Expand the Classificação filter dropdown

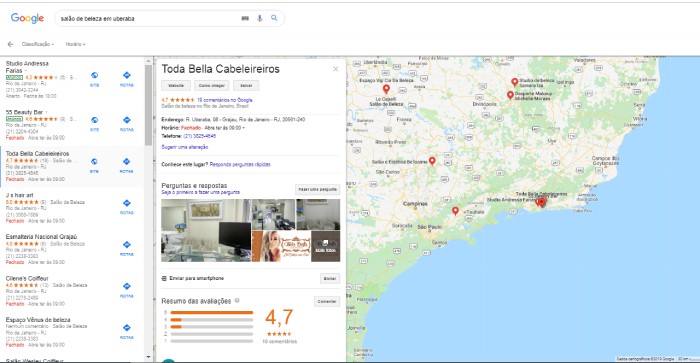click(x=38, y=44)
